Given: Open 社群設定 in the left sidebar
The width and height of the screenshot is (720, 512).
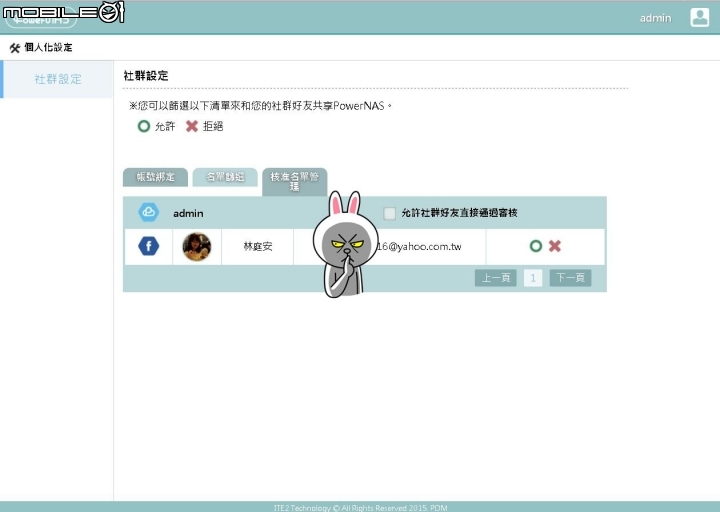Looking at the screenshot, I should 58,79.
